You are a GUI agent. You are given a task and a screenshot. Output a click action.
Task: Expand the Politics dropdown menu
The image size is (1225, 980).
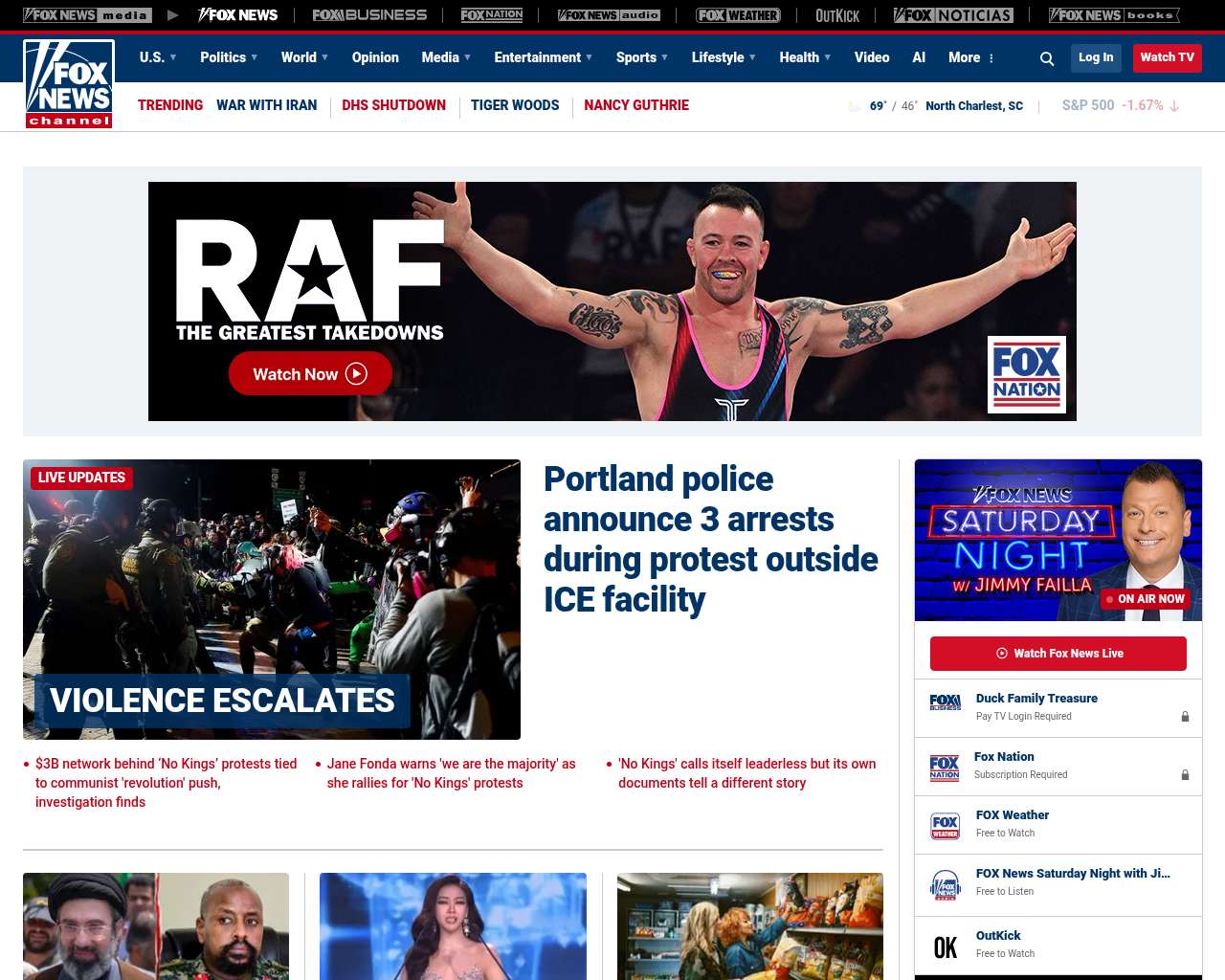click(229, 57)
